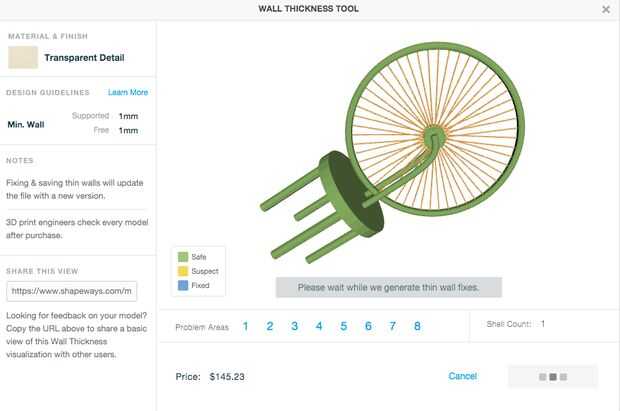The image size is (620, 411).
Task: Click the share URL text field
Action: pyautogui.click(x=71, y=291)
